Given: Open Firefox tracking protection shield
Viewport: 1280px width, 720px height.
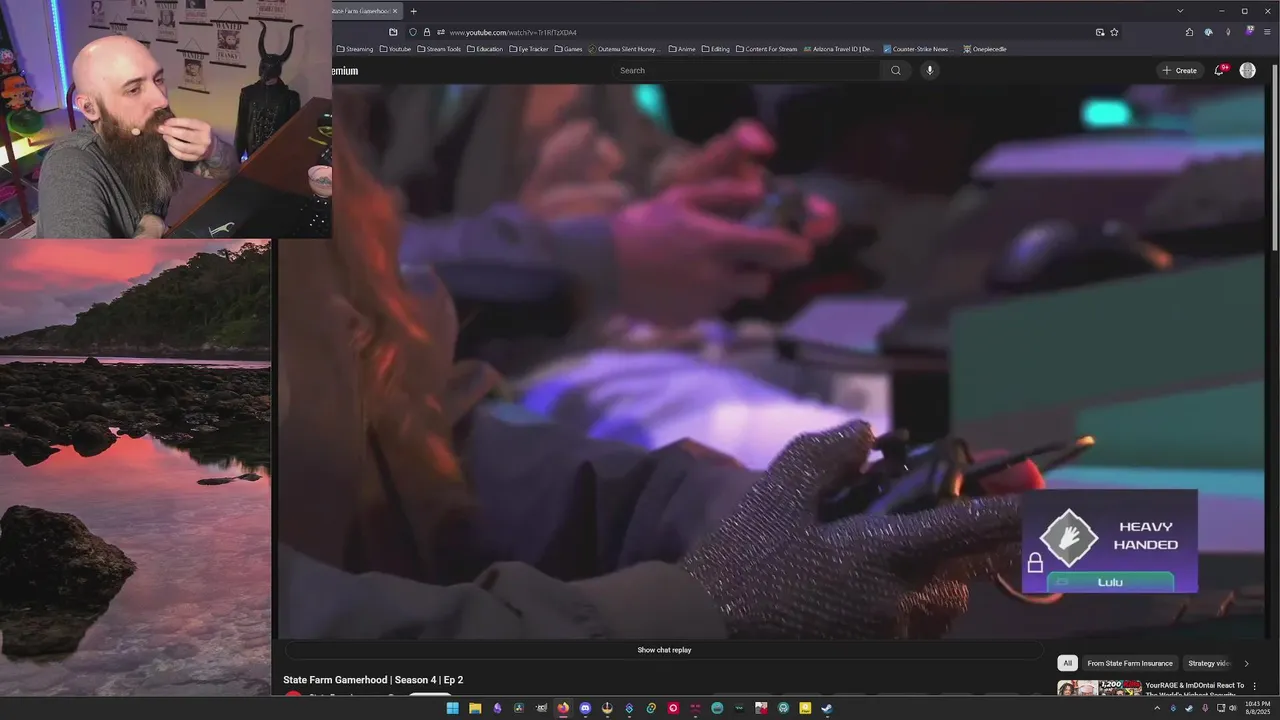Looking at the screenshot, I should pyautogui.click(x=412, y=32).
